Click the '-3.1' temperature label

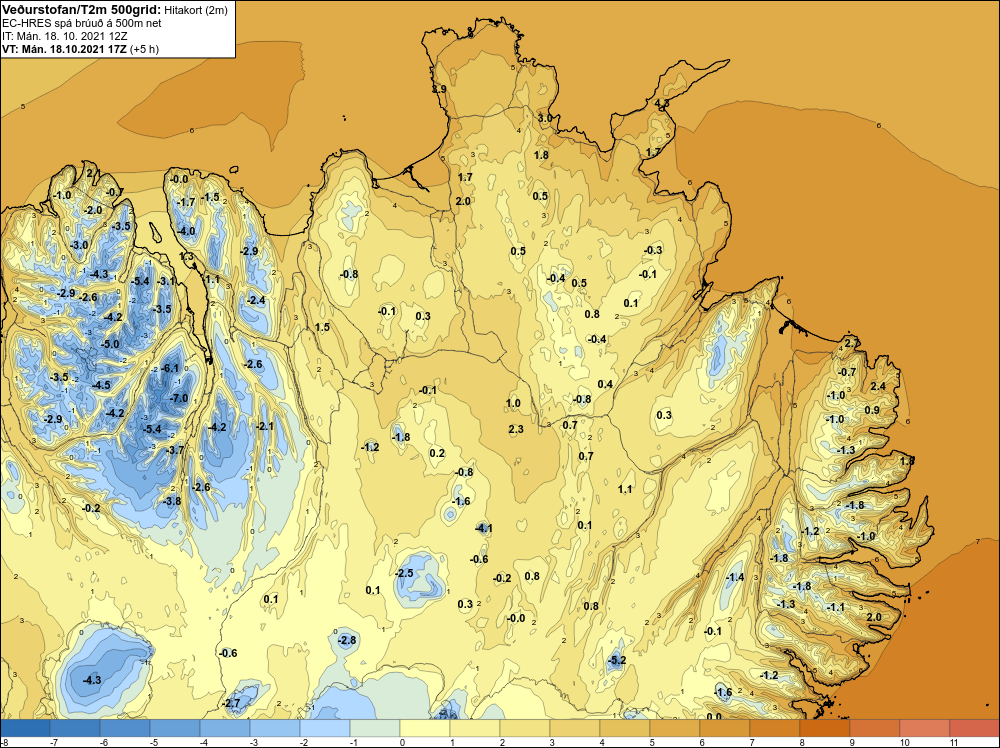point(166,281)
